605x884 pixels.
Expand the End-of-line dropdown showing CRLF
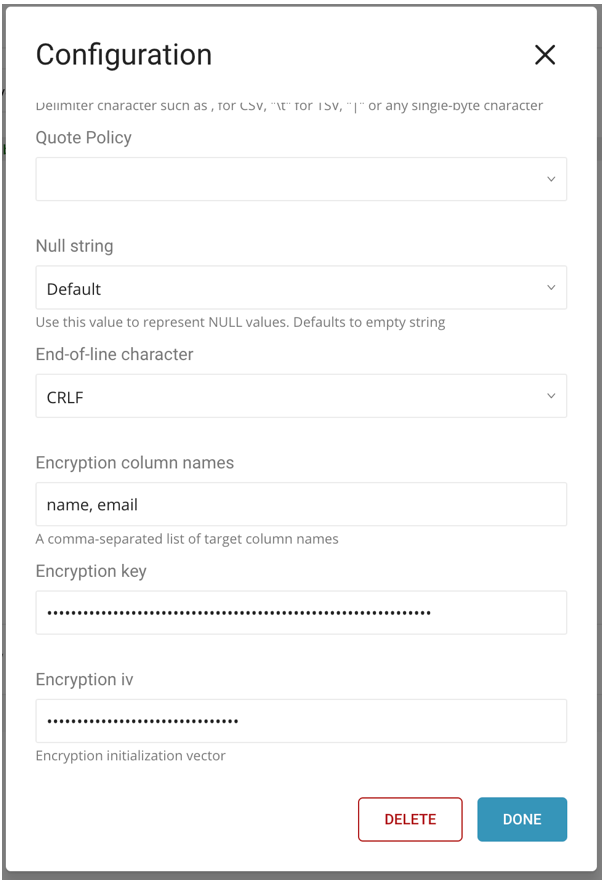coord(290,397)
